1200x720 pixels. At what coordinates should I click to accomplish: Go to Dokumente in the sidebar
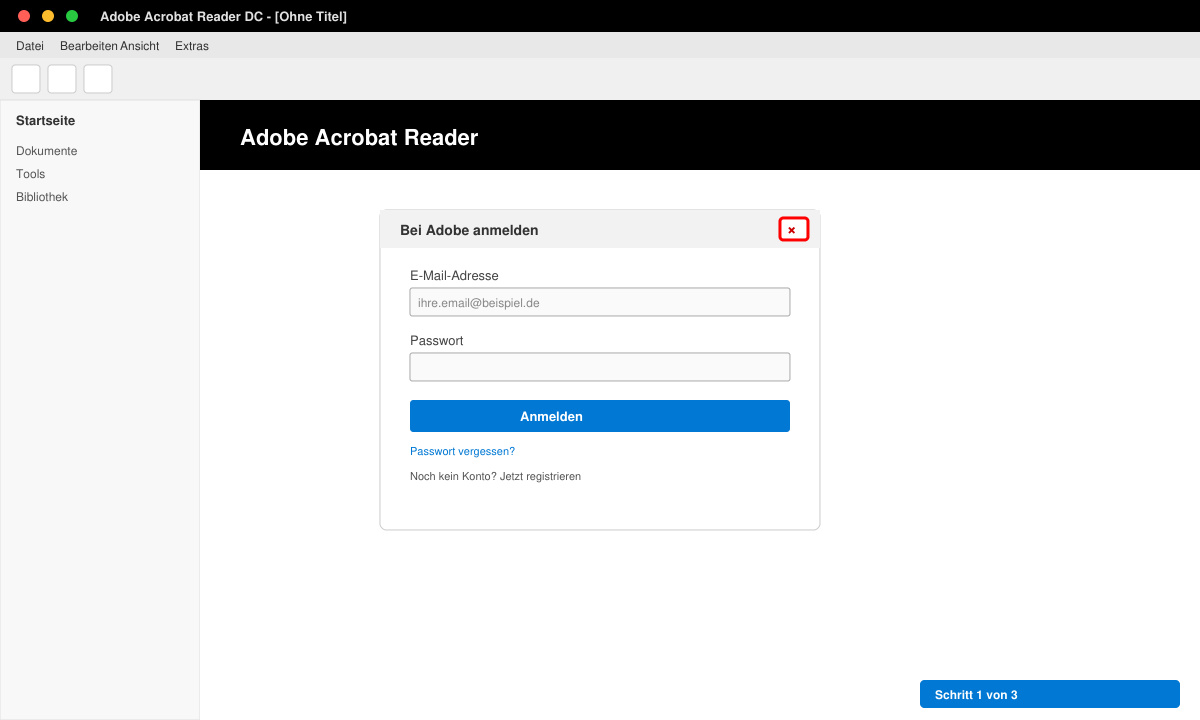click(47, 151)
